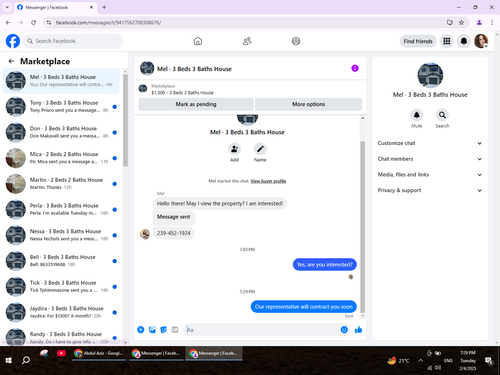
Task: Click the phone number 239-452-1924 message
Action: point(173,233)
